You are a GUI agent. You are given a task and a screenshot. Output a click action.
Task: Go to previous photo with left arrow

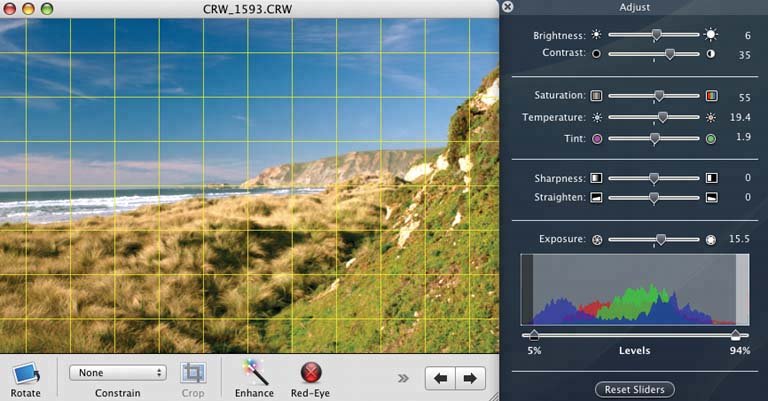point(440,378)
